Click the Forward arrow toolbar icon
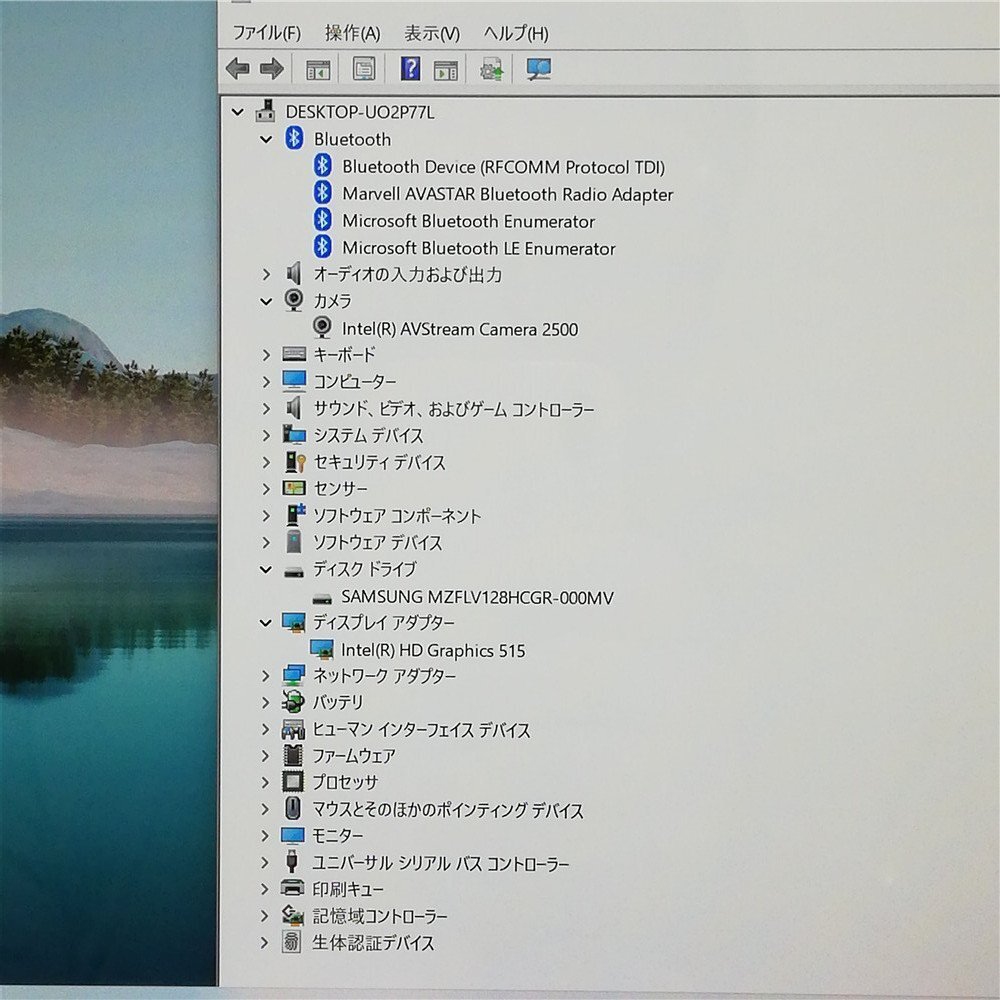The image size is (1000, 1000). coord(272,69)
